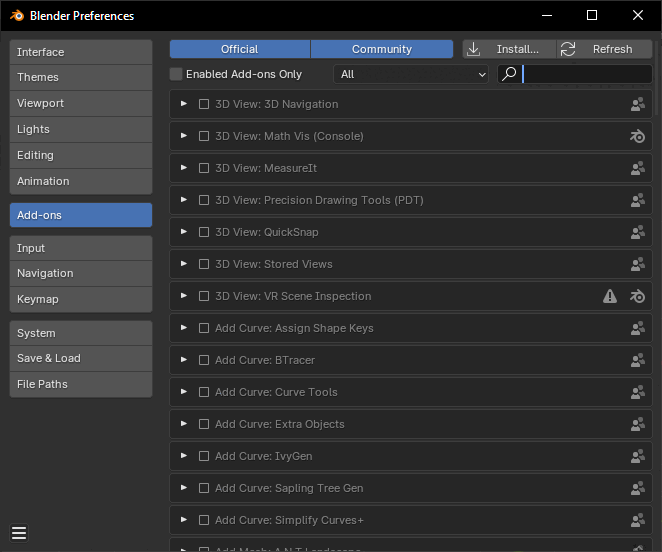Click community icon on Precision Drawing Tools row

(638, 200)
